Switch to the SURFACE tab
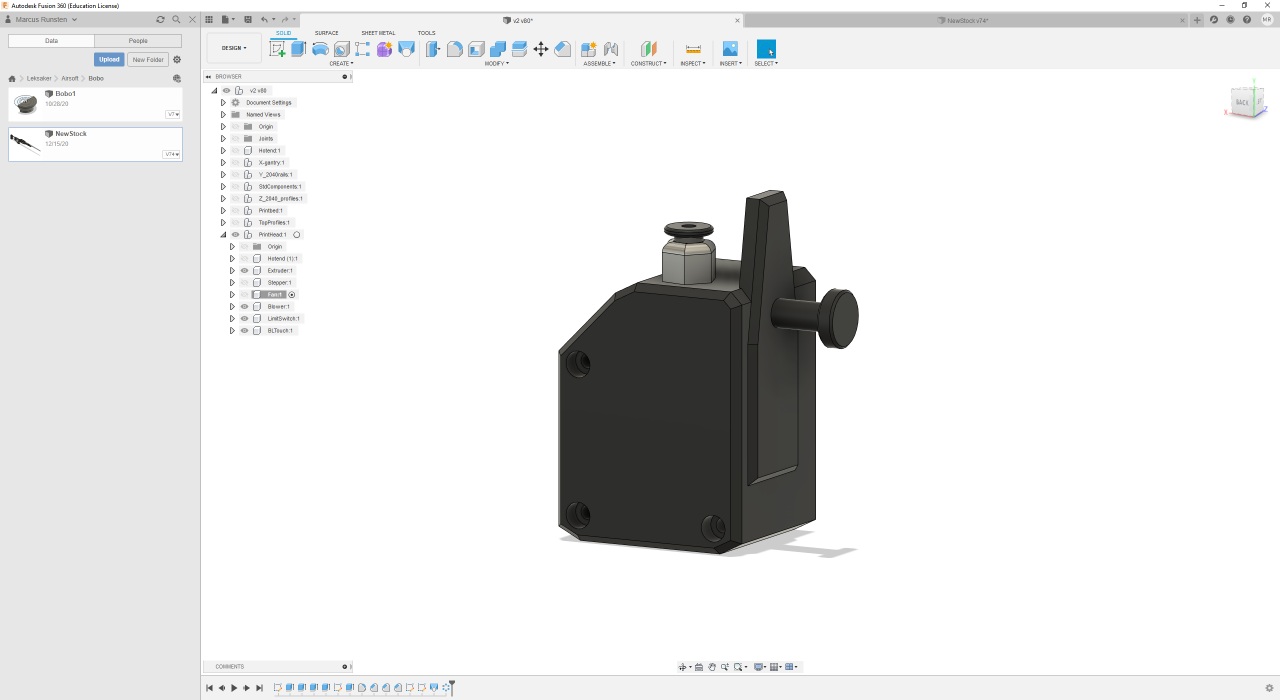 click(x=327, y=33)
